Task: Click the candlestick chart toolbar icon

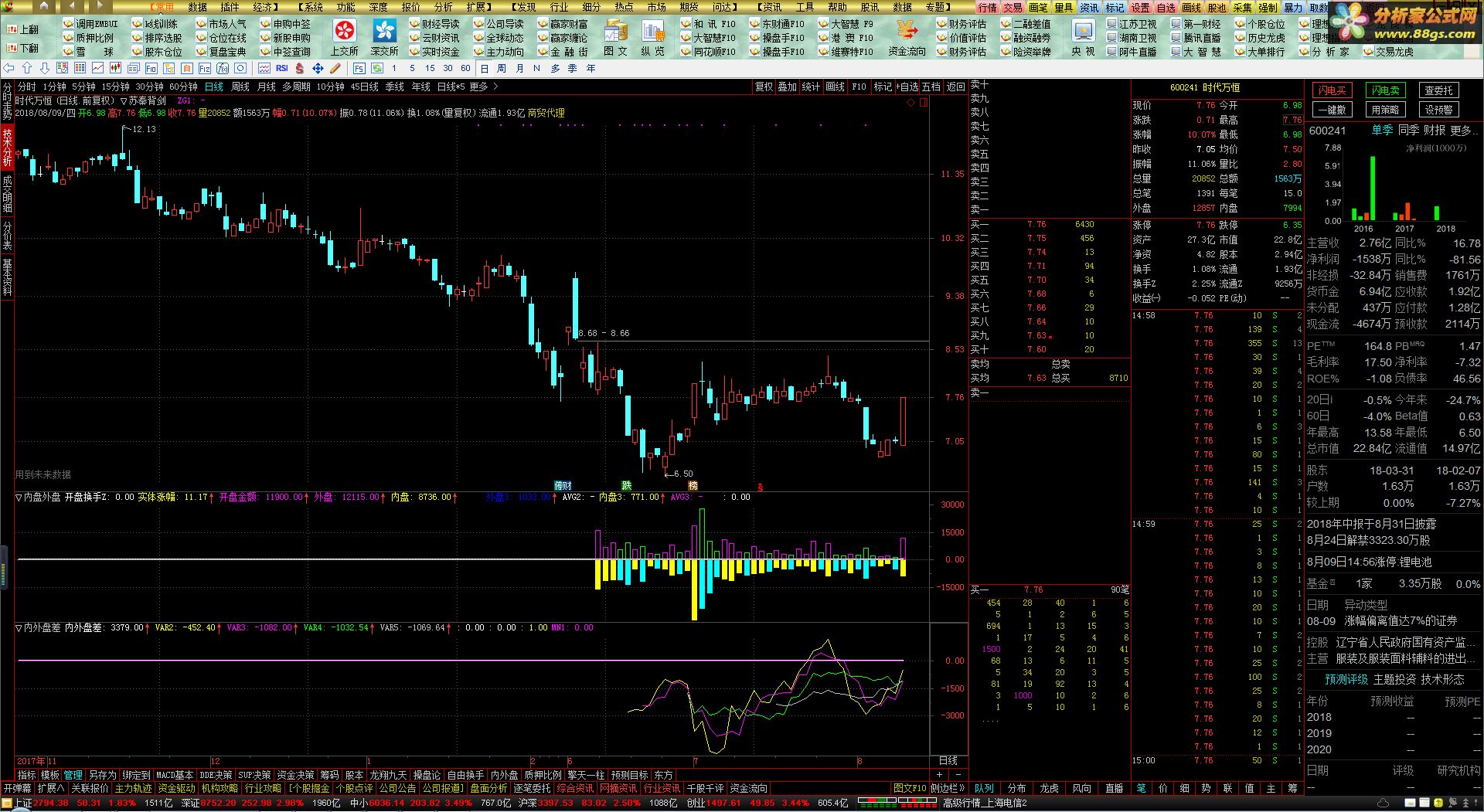Action: pos(114,69)
